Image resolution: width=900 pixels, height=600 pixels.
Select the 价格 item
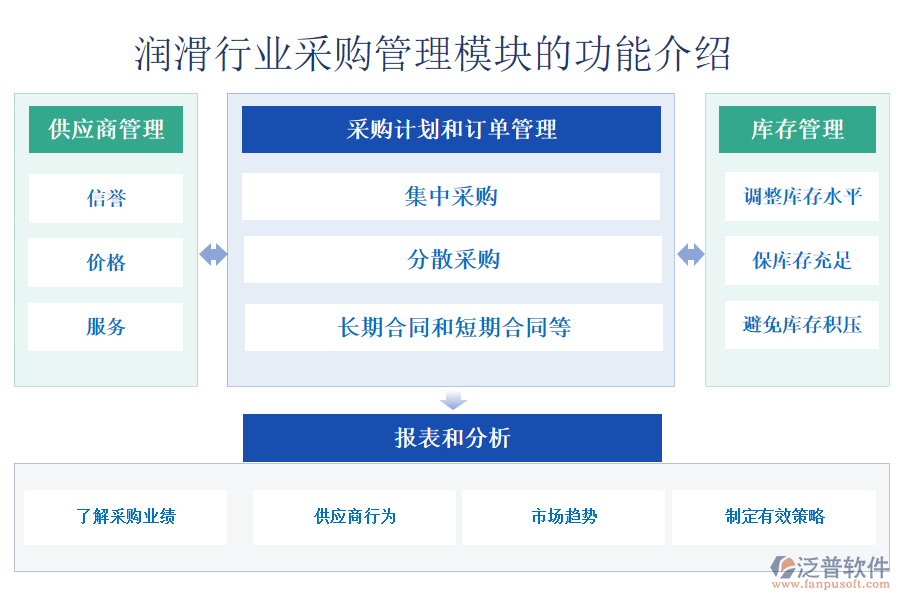click(x=106, y=263)
